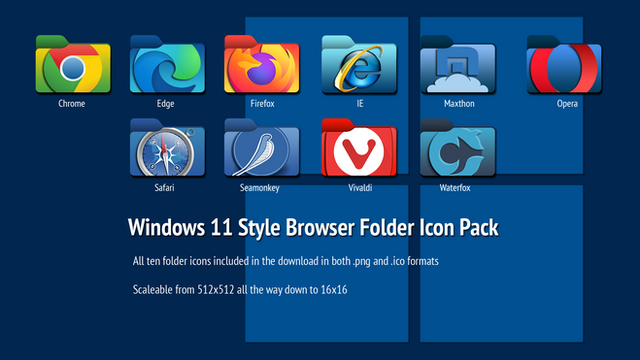Click the "Vivaldi" label text
The width and height of the screenshot is (640, 360).
(360, 188)
